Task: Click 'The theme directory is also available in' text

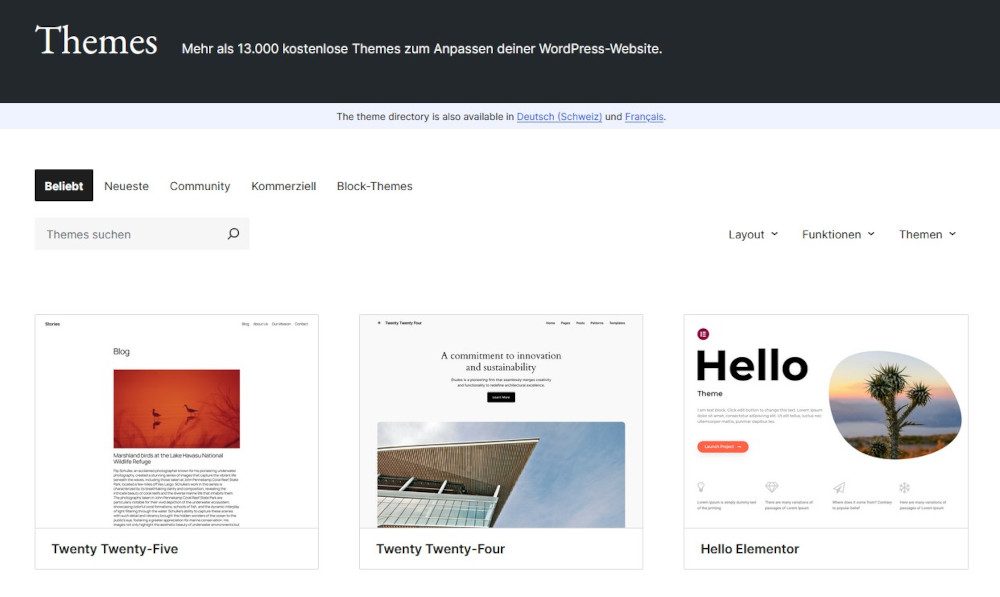Action: coord(425,117)
